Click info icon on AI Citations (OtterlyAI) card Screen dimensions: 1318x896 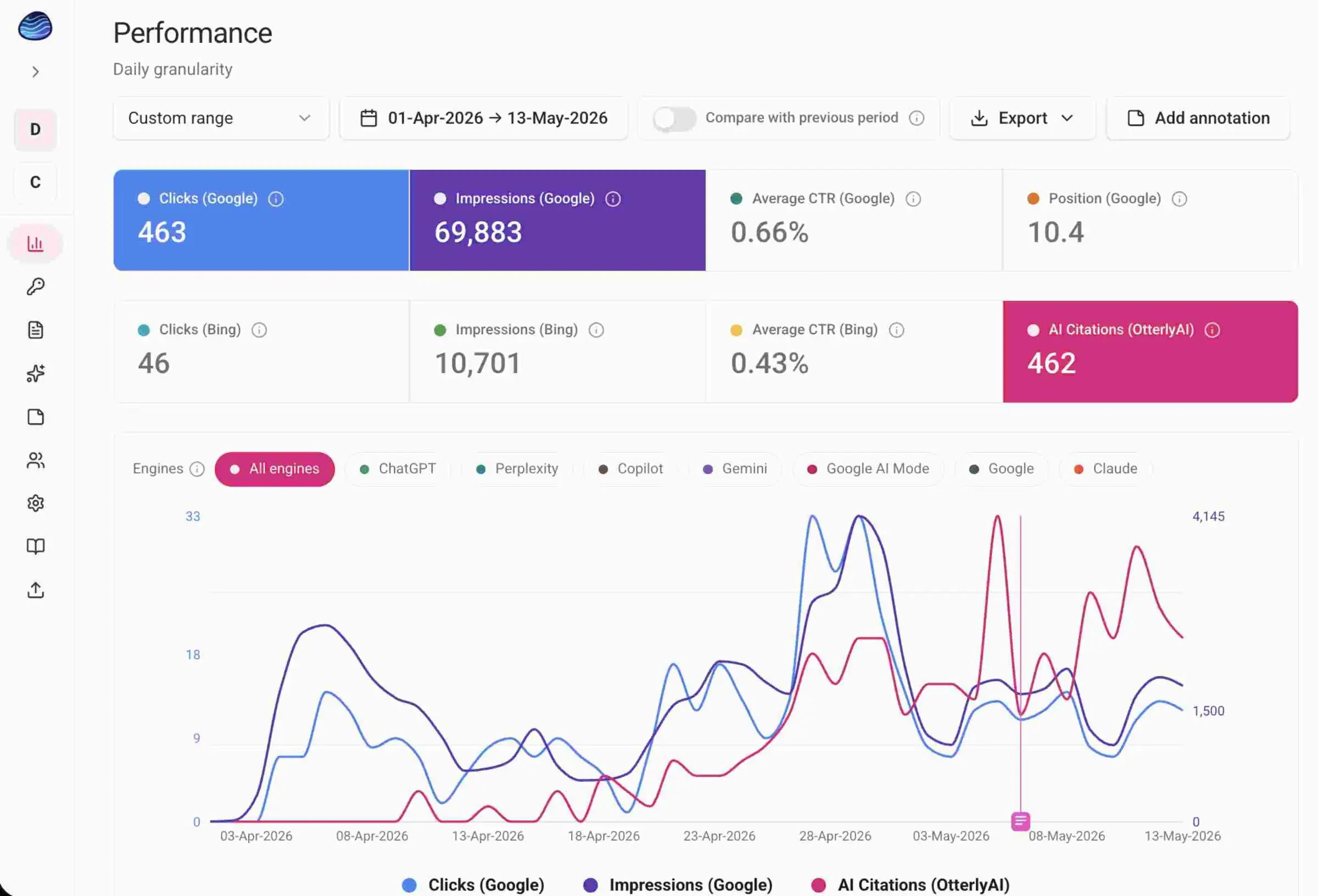click(x=1212, y=330)
